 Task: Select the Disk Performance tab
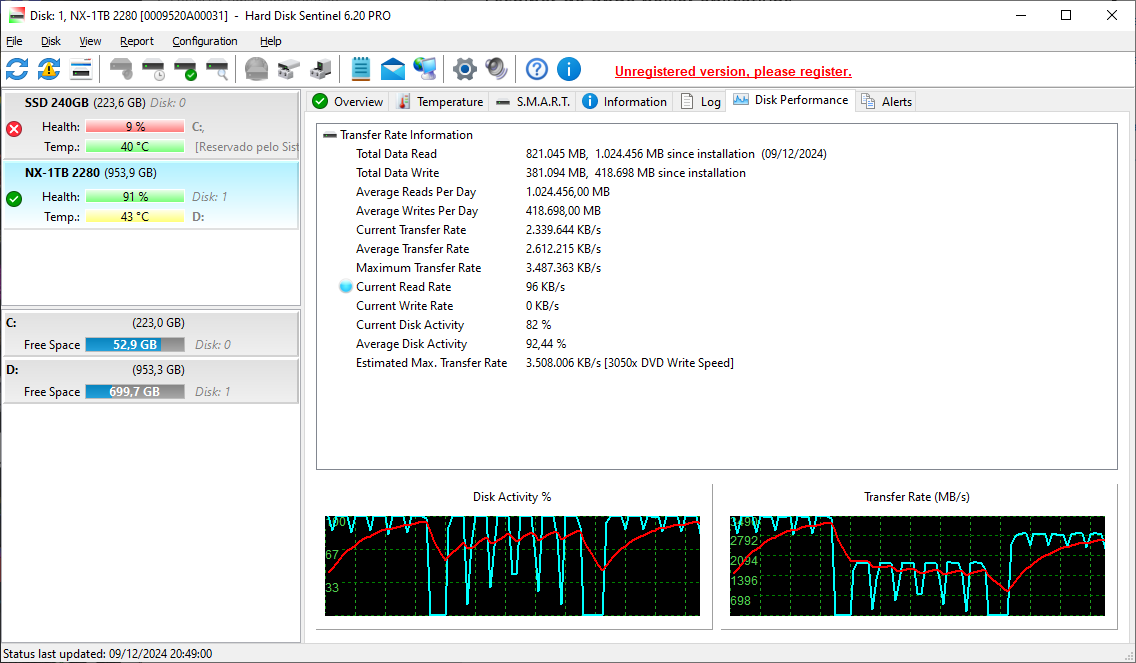pos(790,100)
